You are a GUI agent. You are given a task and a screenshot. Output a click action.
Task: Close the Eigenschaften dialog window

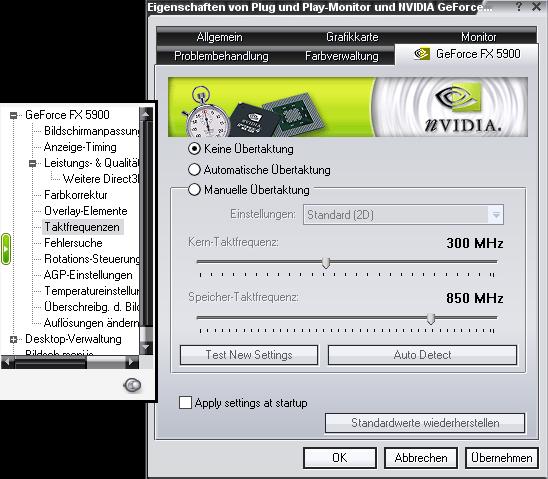click(536, 7)
